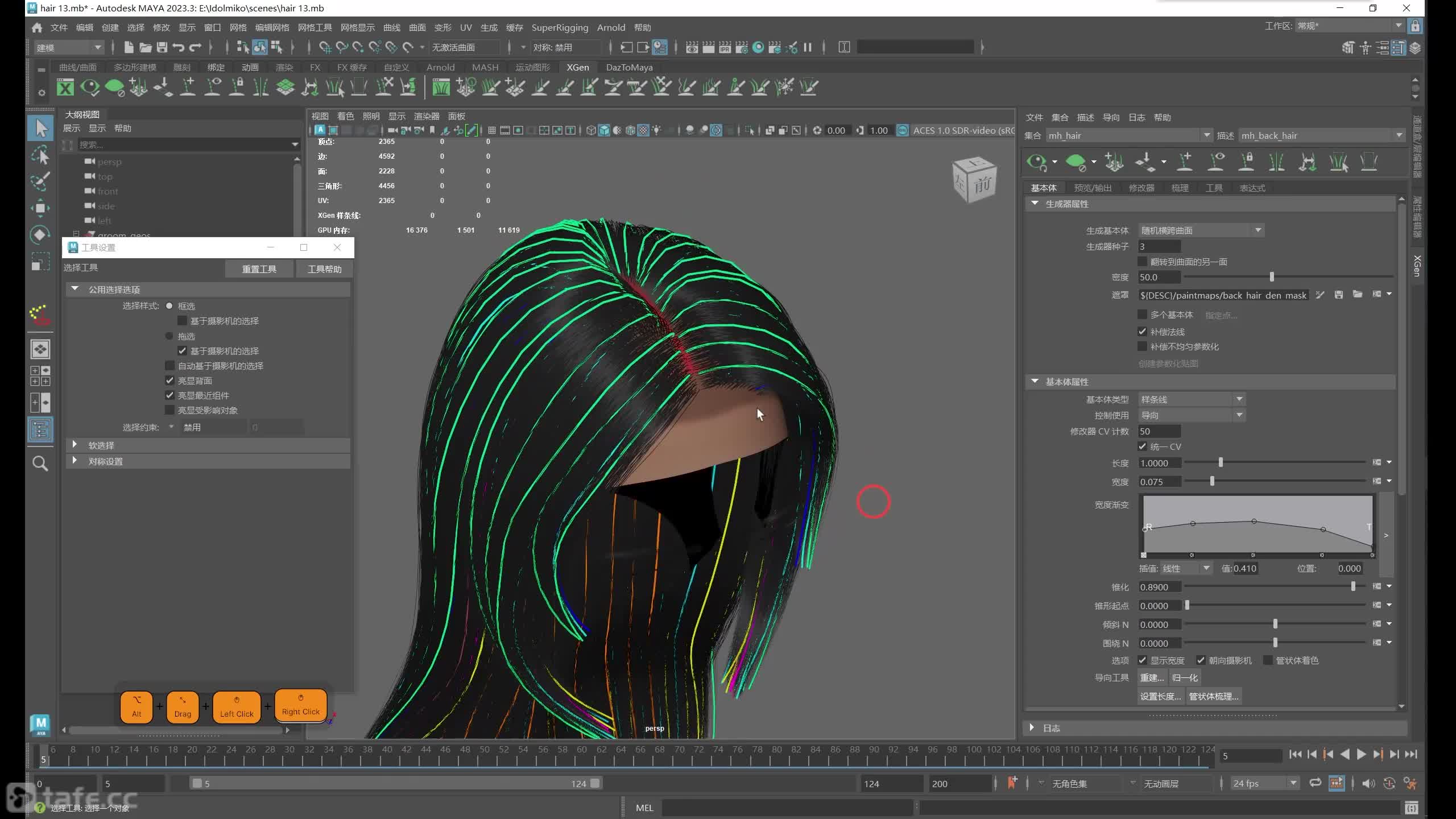Click the XGen panel preview eye icon
Screen dimensions: 1456x819
(x=1036, y=162)
